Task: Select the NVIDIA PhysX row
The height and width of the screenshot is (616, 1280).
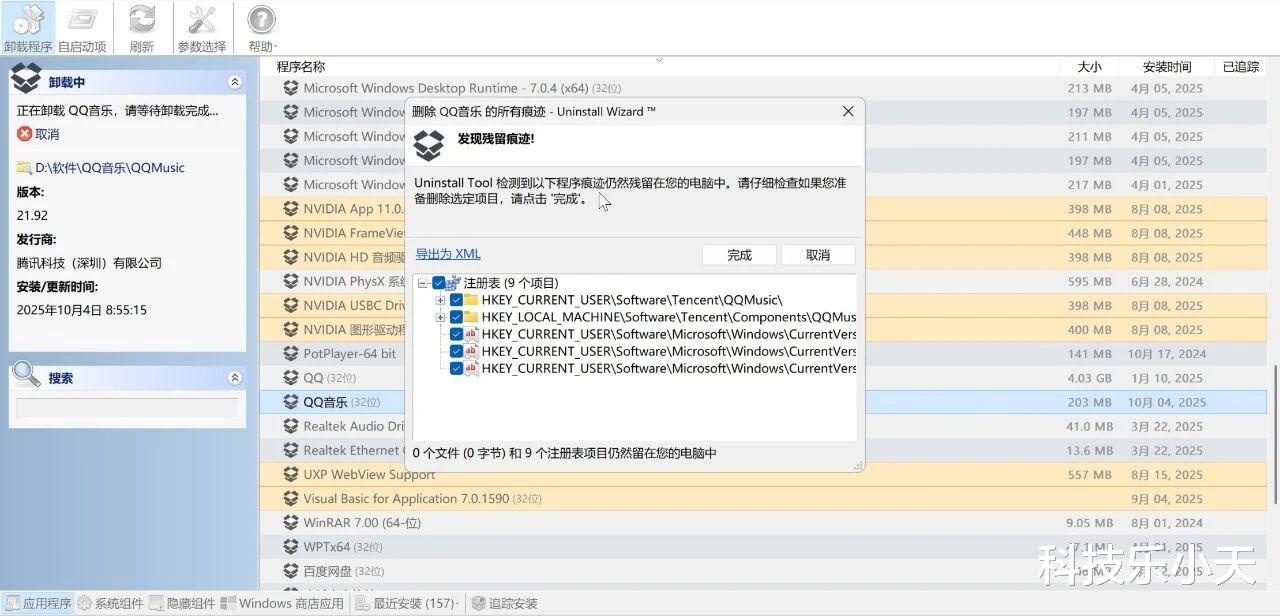Action: pos(763,282)
